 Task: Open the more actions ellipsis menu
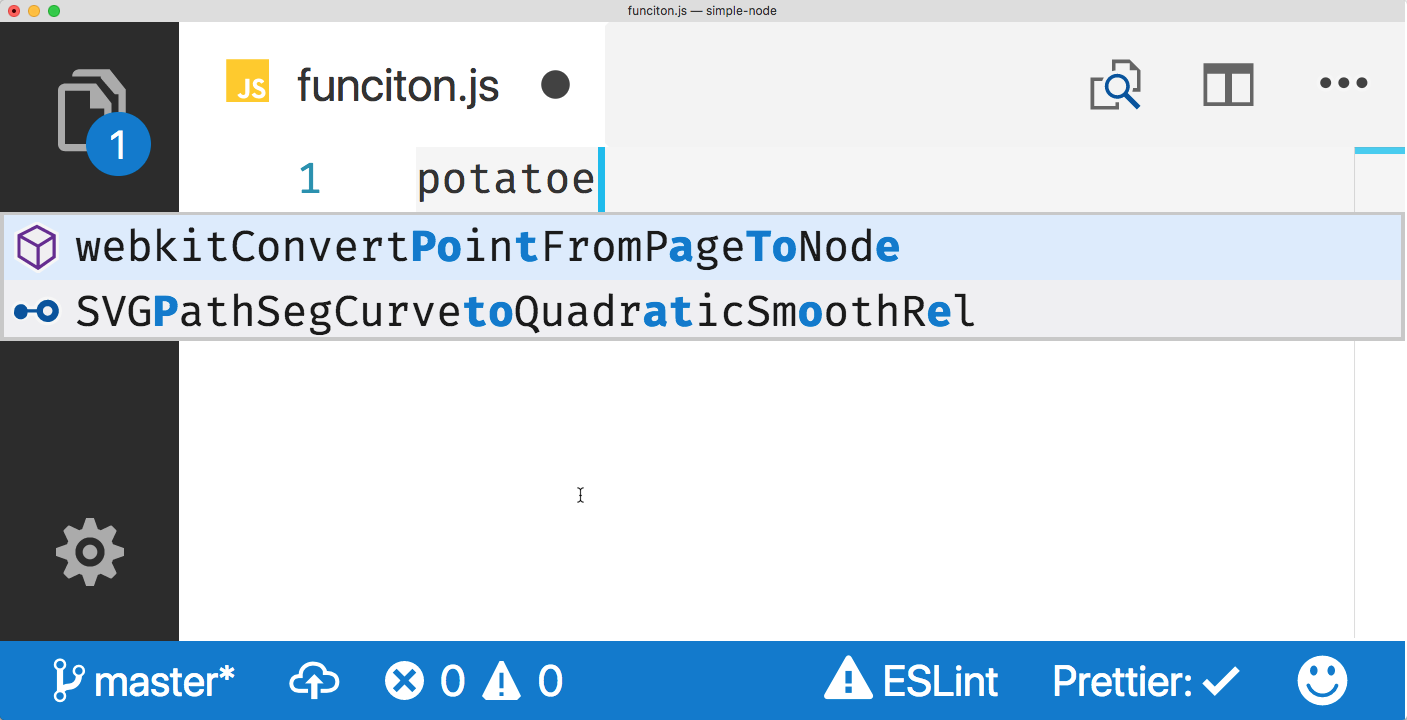point(1343,84)
